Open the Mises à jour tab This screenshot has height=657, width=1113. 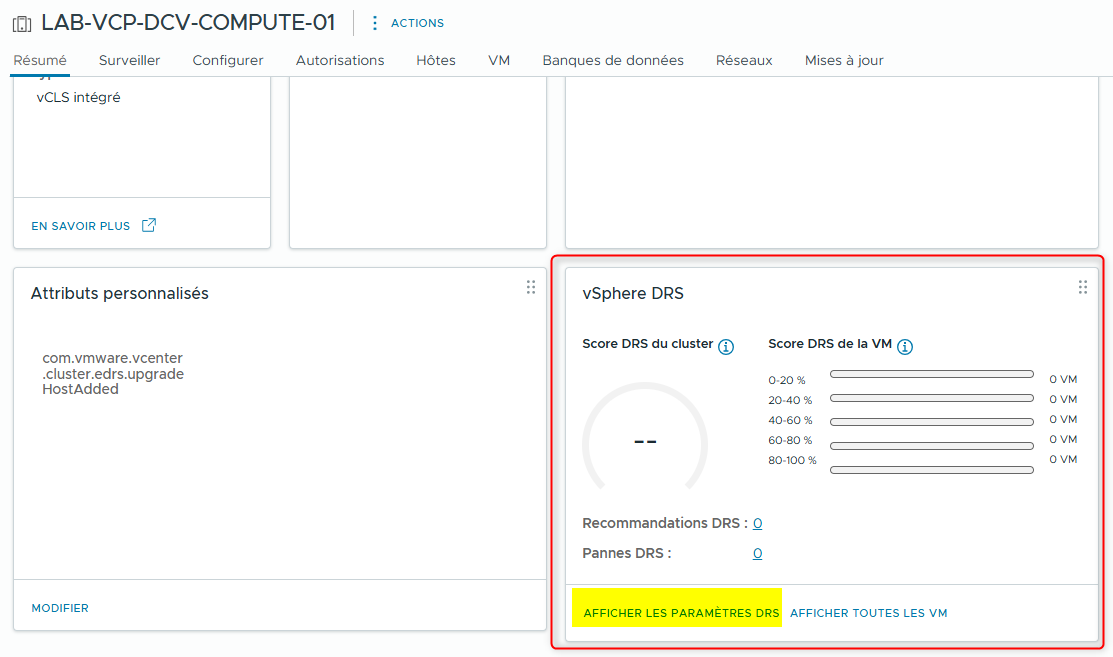click(x=843, y=60)
